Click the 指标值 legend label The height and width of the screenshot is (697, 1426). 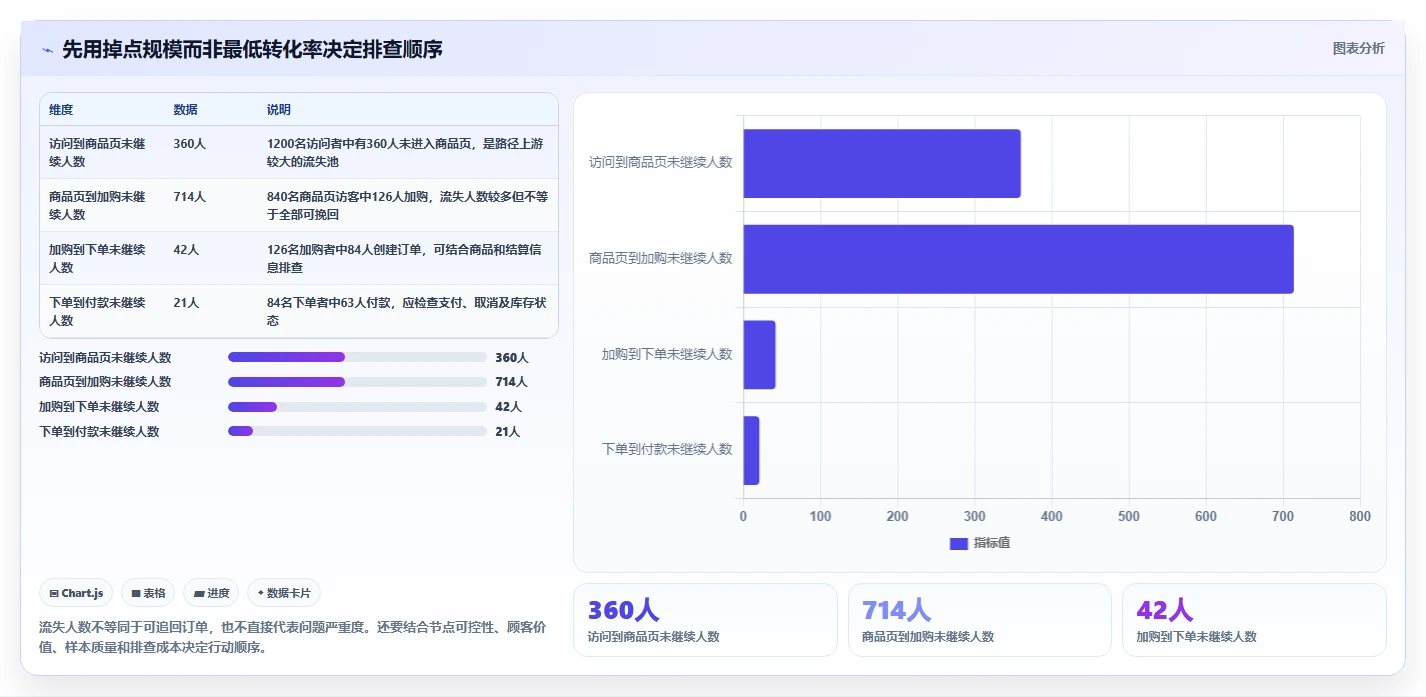pos(992,543)
